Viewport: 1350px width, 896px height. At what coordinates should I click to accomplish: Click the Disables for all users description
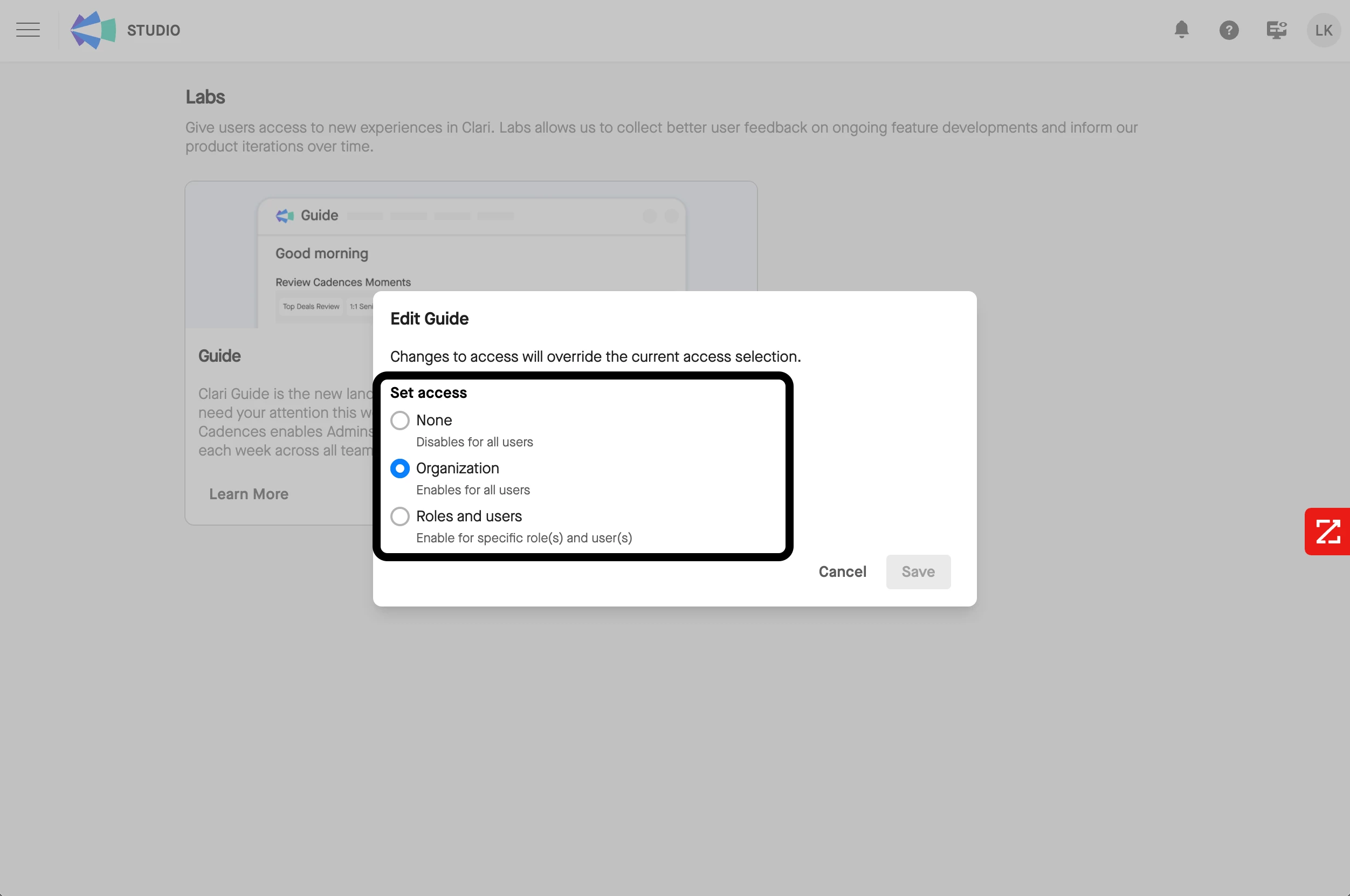(x=474, y=442)
